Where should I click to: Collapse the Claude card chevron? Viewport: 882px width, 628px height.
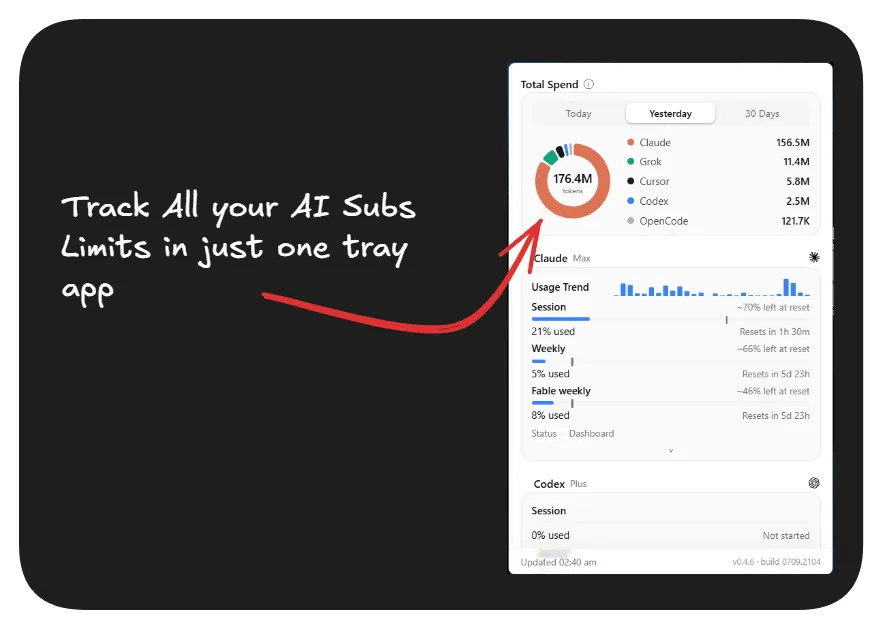pyautogui.click(x=670, y=451)
